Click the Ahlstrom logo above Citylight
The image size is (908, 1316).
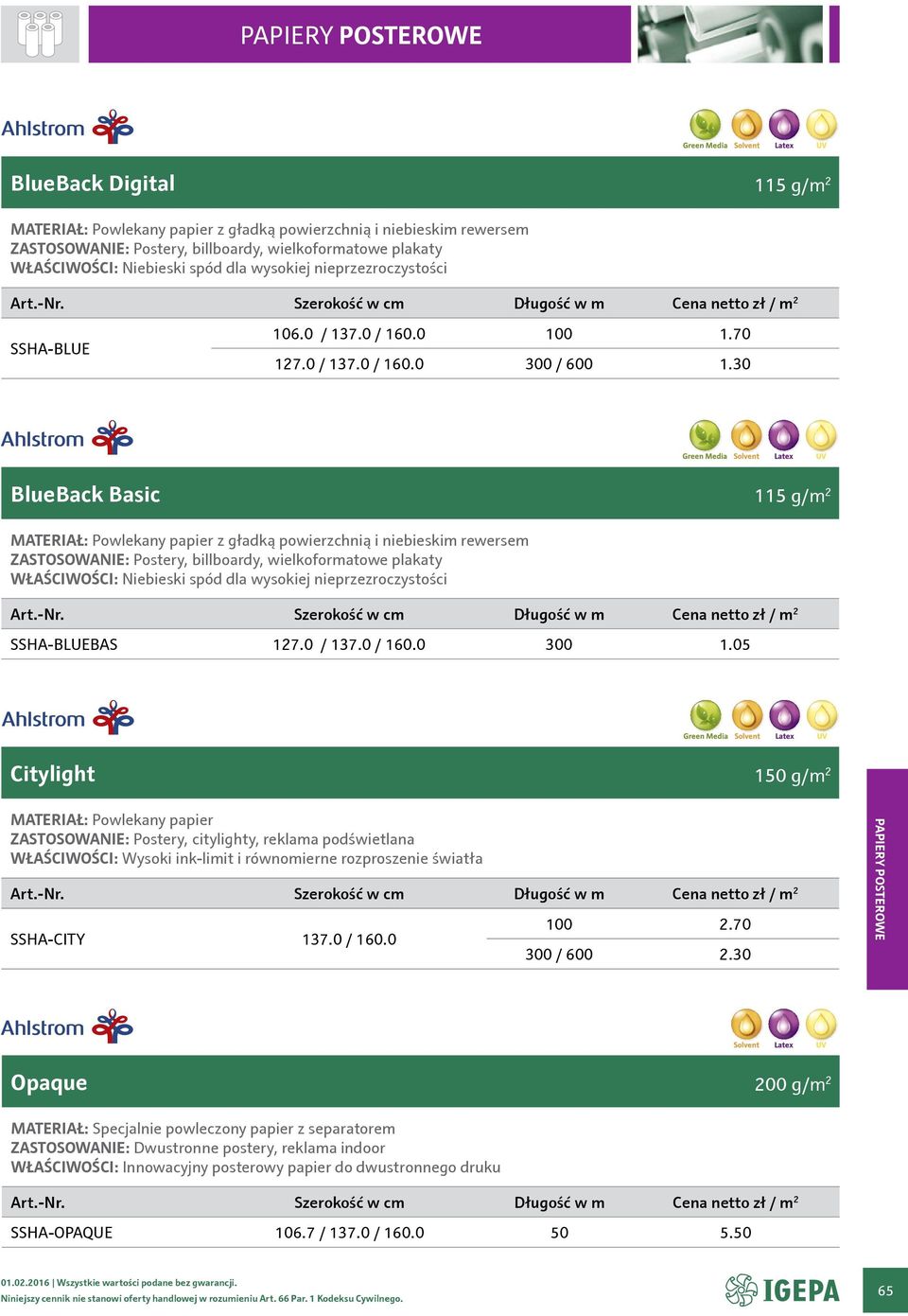point(68,718)
